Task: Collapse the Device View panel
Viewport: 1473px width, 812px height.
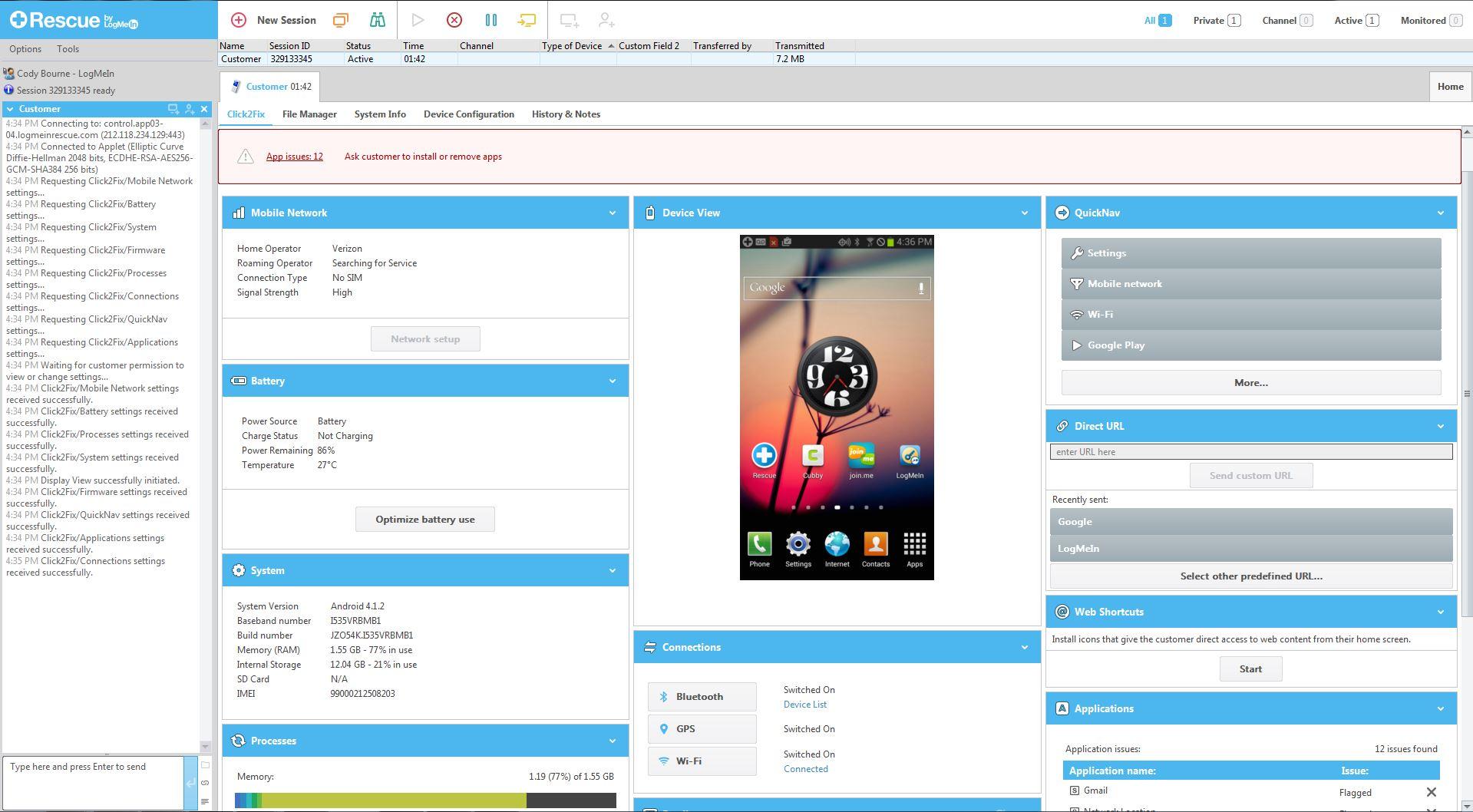Action: (x=1024, y=213)
